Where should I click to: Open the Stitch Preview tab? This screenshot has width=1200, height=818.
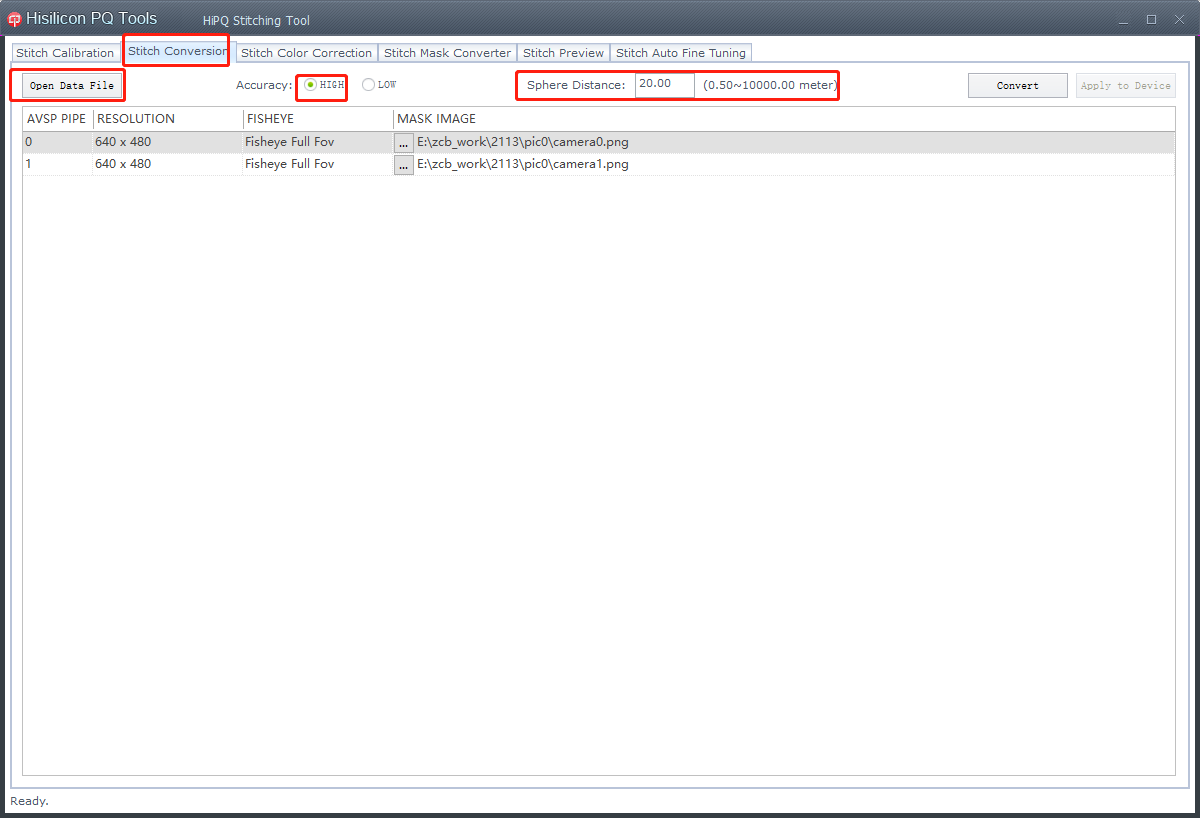(563, 52)
